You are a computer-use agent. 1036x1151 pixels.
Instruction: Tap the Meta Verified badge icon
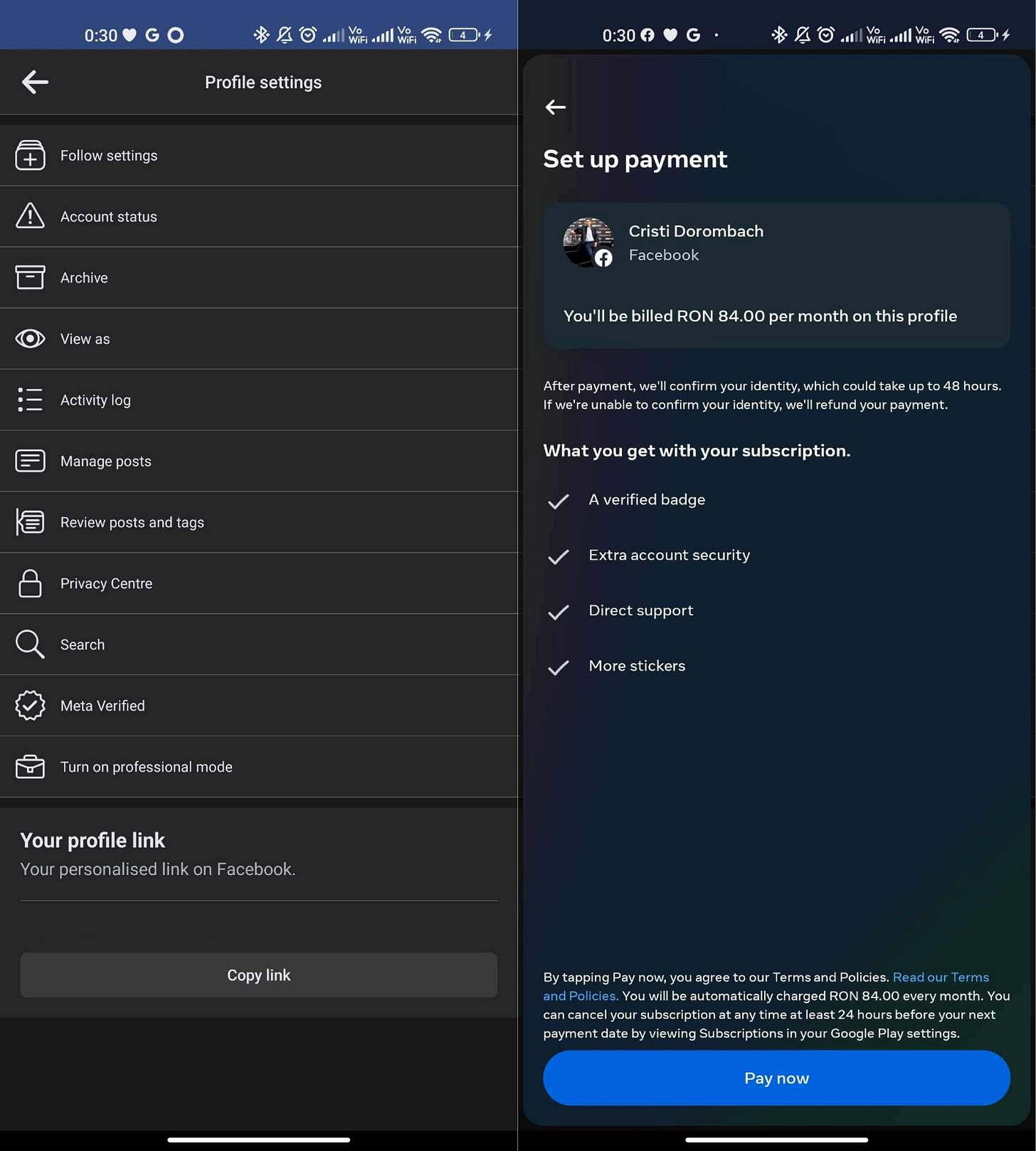point(30,706)
